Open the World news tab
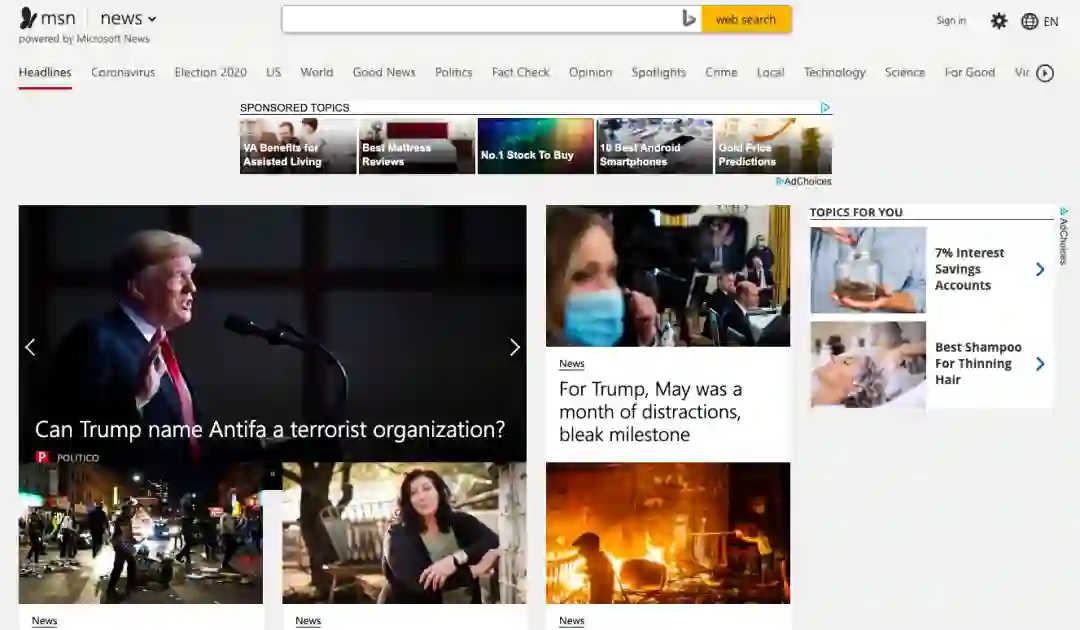 pyautogui.click(x=316, y=72)
